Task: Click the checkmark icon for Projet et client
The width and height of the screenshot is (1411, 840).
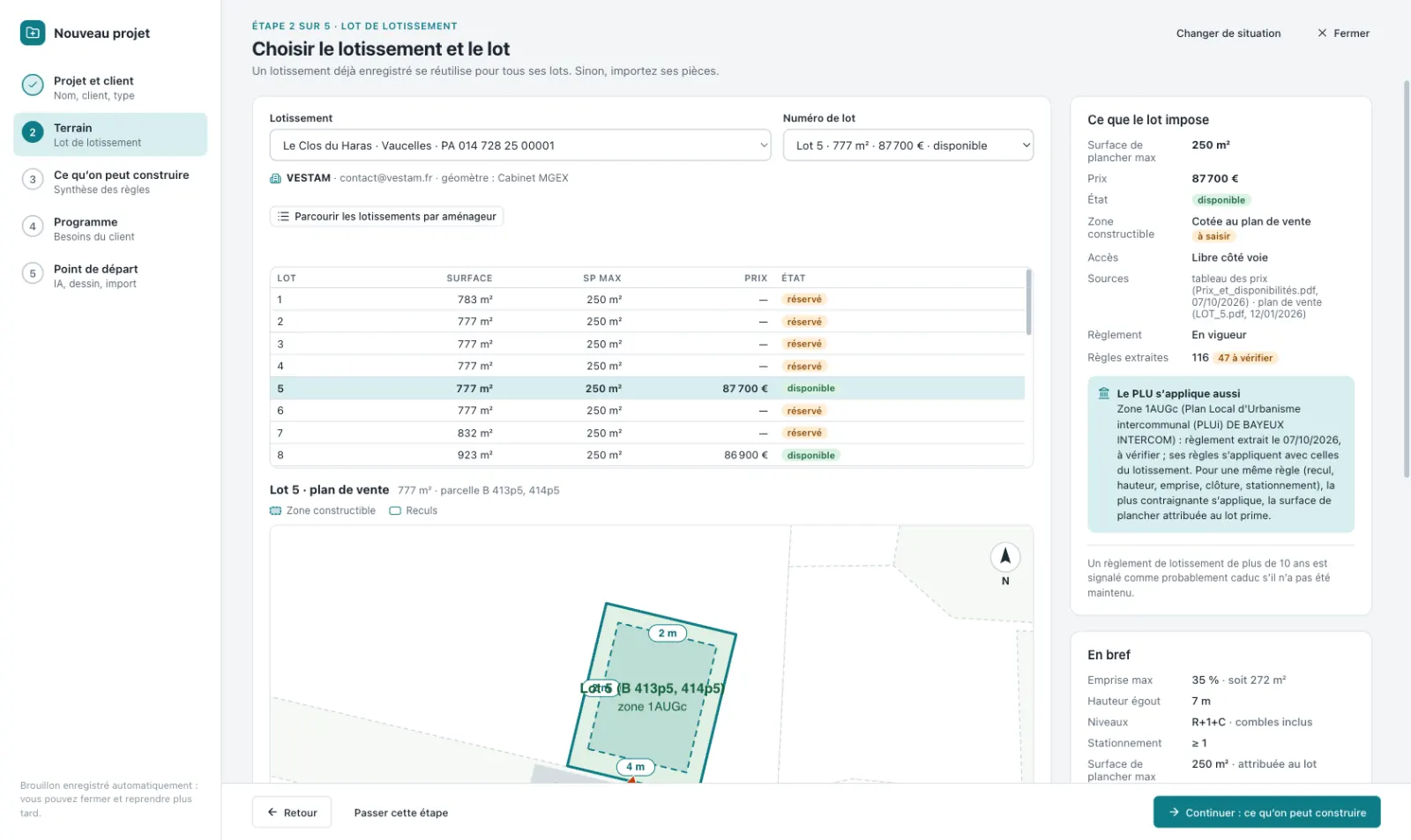Action: 33,85
